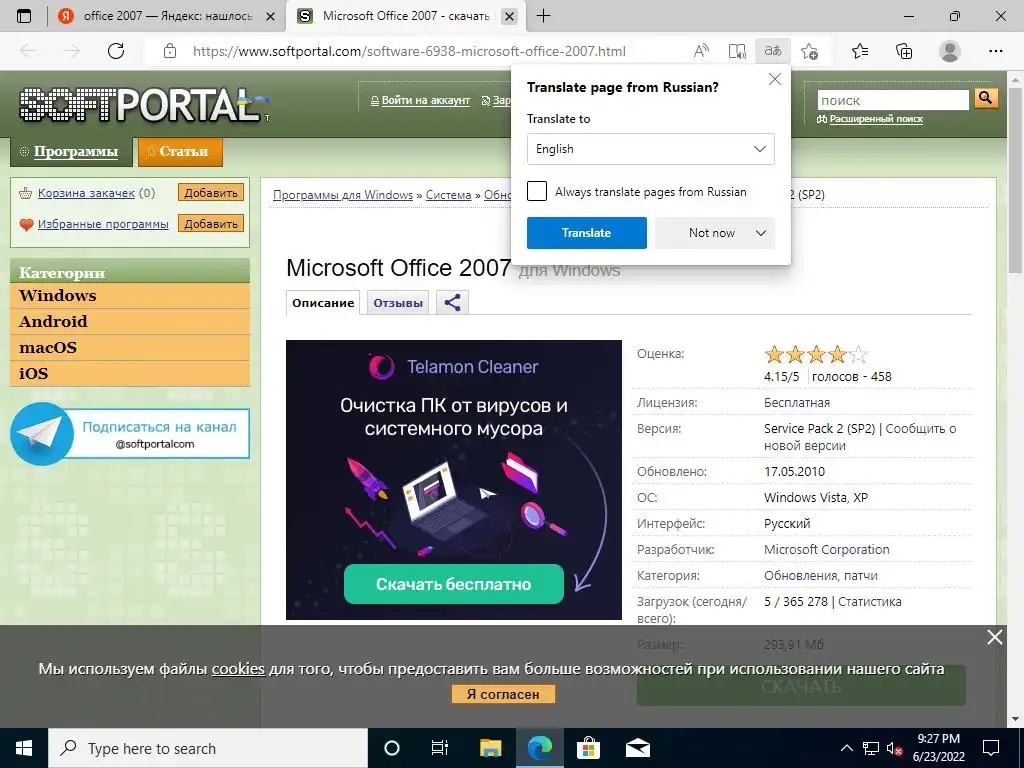1024x768 pixels.
Task: Open the notification center icon
Action: pos(991,748)
